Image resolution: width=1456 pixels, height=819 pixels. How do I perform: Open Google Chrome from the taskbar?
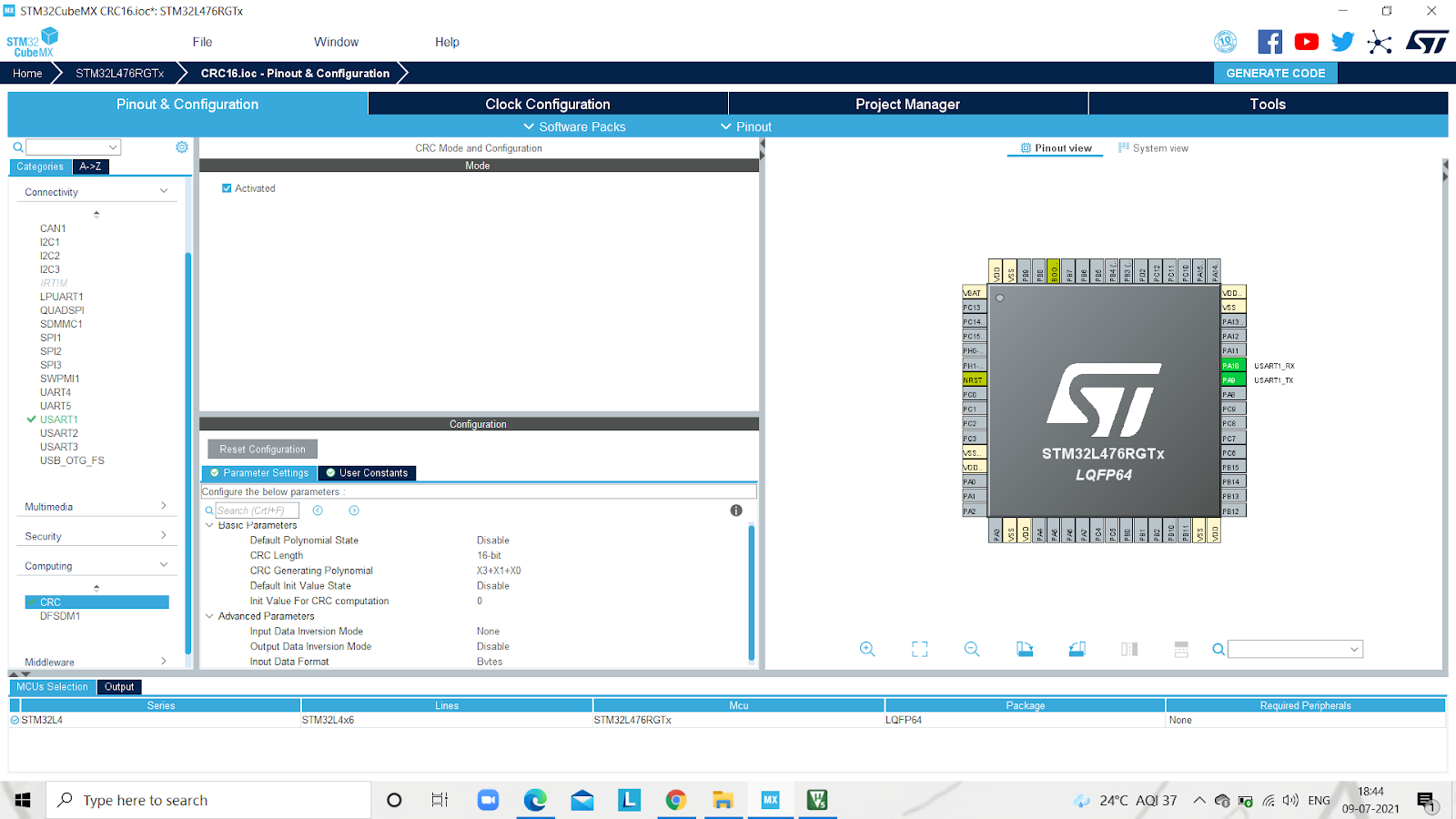[675, 800]
